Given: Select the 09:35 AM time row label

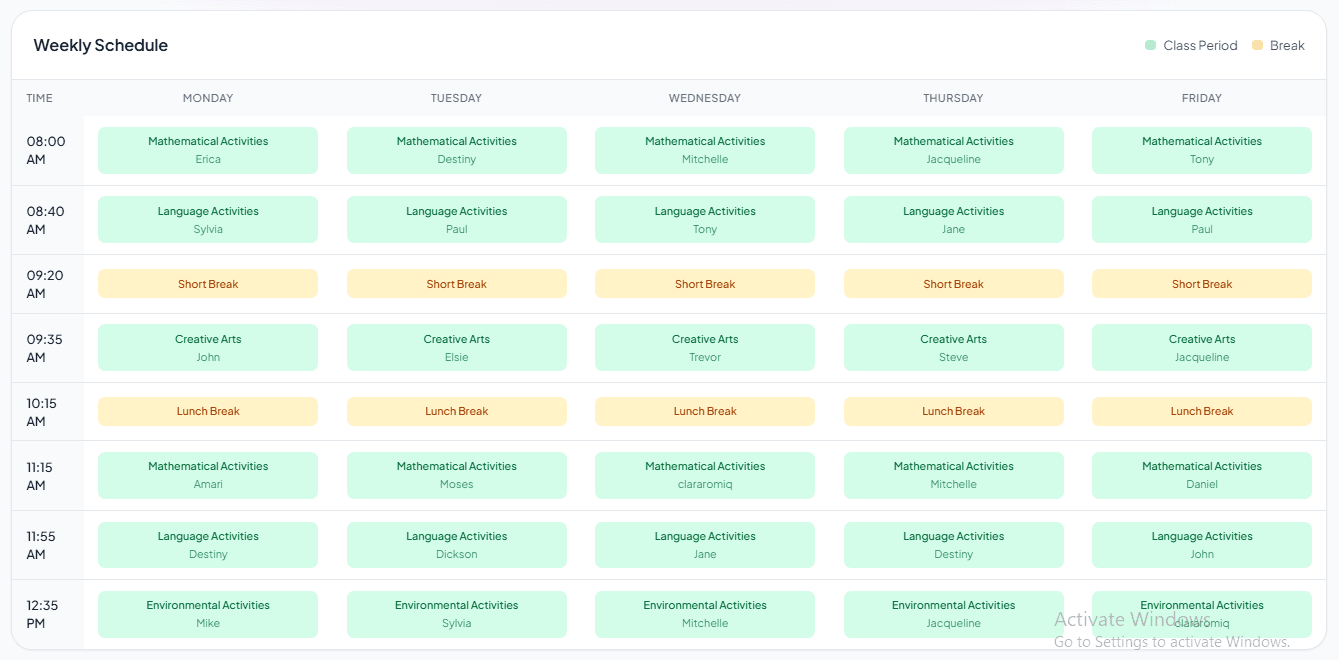Looking at the screenshot, I should point(45,348).
